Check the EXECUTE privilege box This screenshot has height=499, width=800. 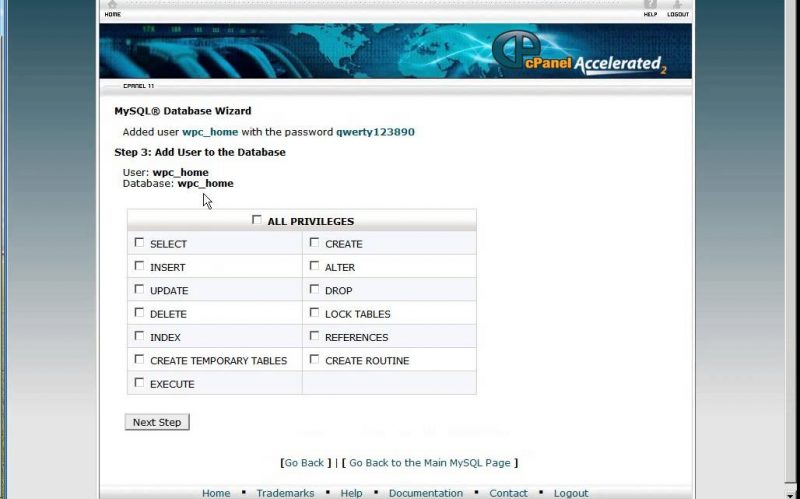click(x=139, y=382)
